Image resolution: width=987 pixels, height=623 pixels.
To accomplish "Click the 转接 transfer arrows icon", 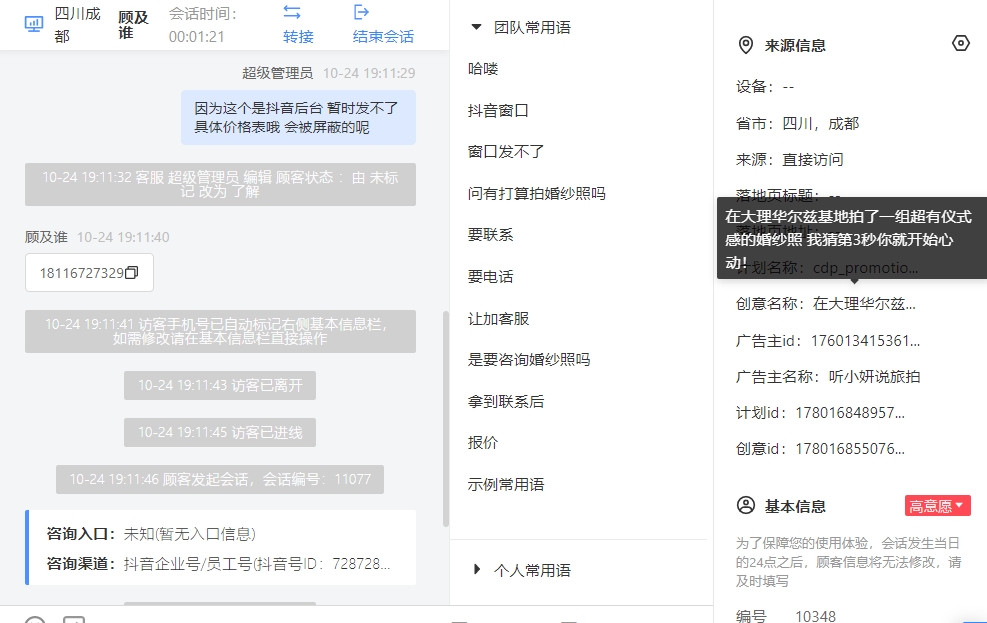I will click(291, 12).
